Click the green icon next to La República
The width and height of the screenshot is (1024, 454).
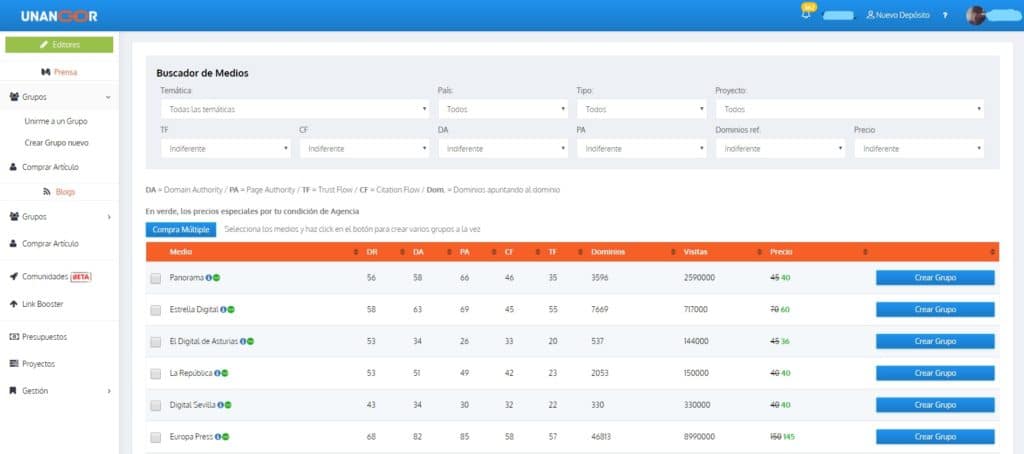pos(225,373)
